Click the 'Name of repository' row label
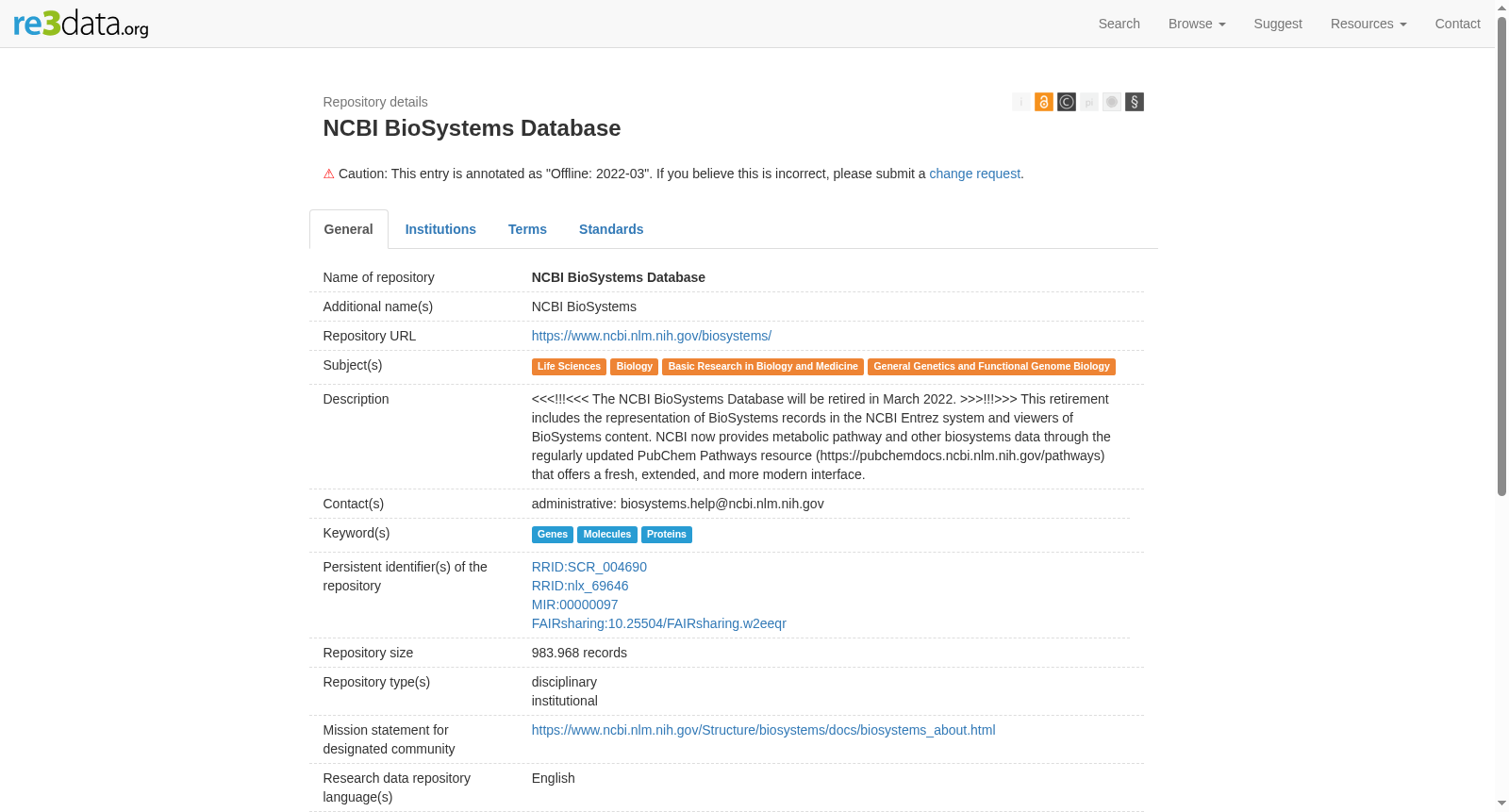This screenshot has height=812, width=1509. click(379, 277)
